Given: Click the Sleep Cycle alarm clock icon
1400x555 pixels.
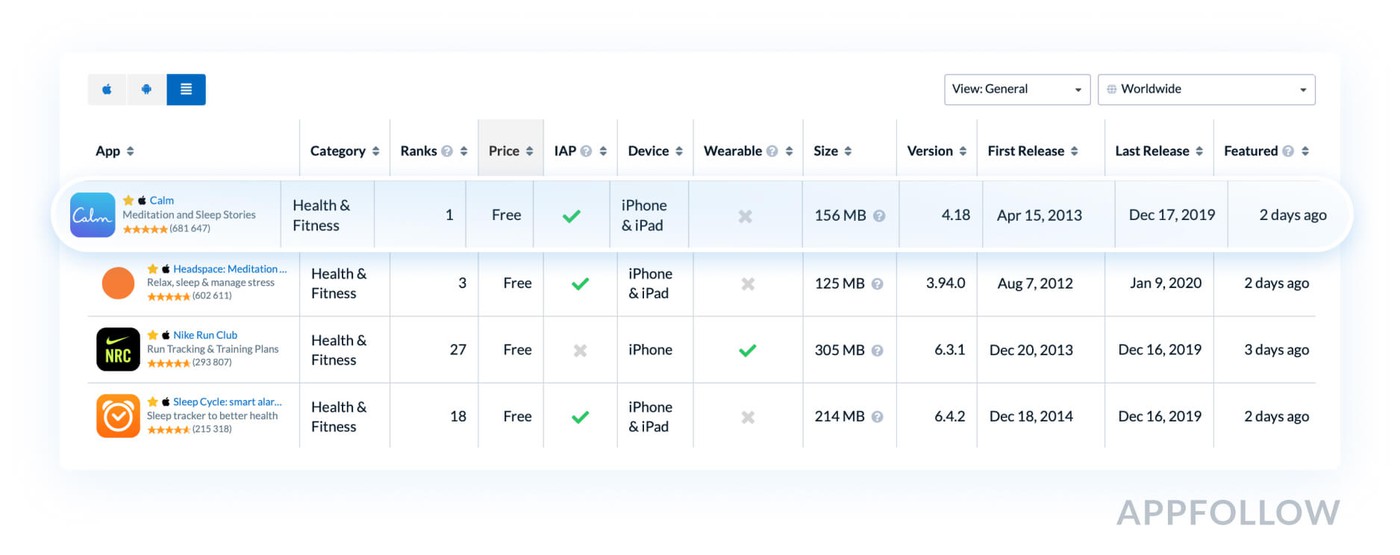Looking at the screenshot, I should pos(118,416).
